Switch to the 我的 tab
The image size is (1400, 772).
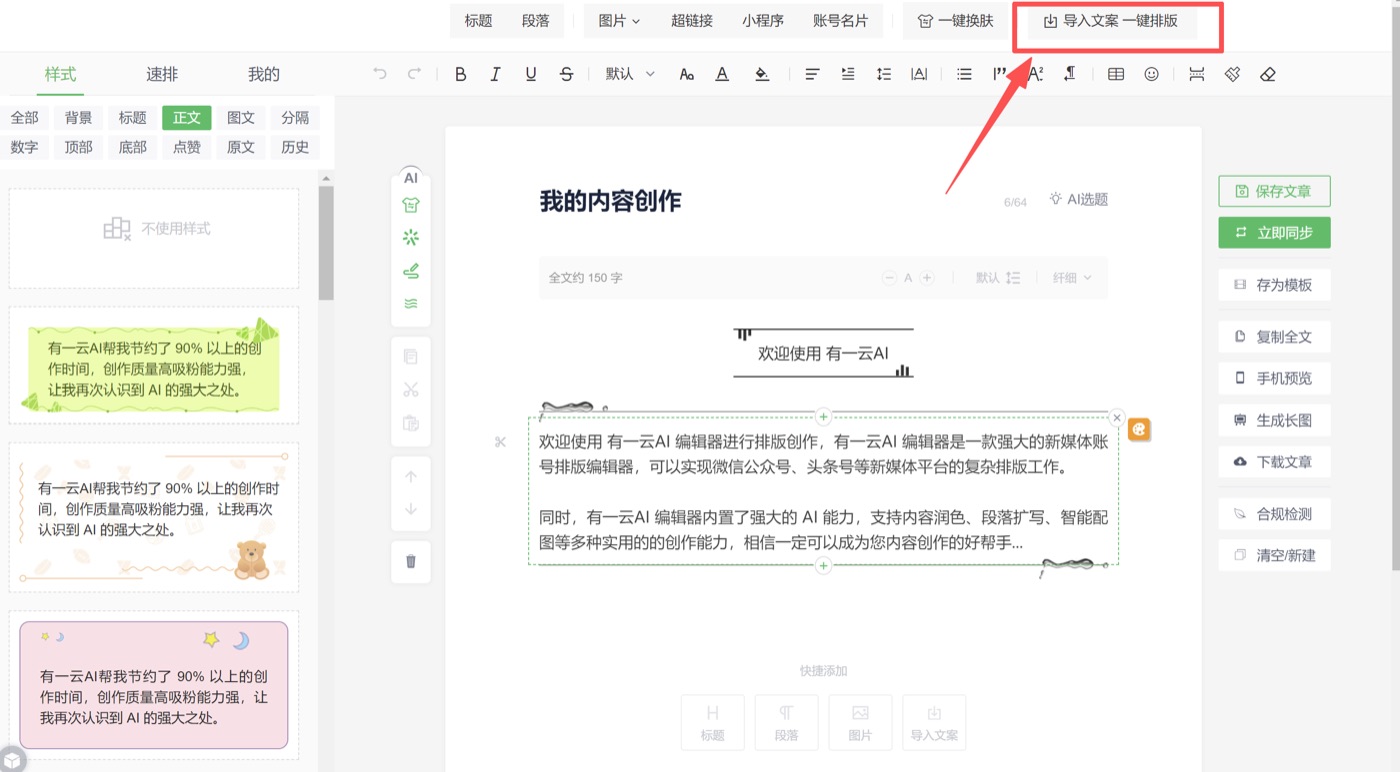click(264, 74)
